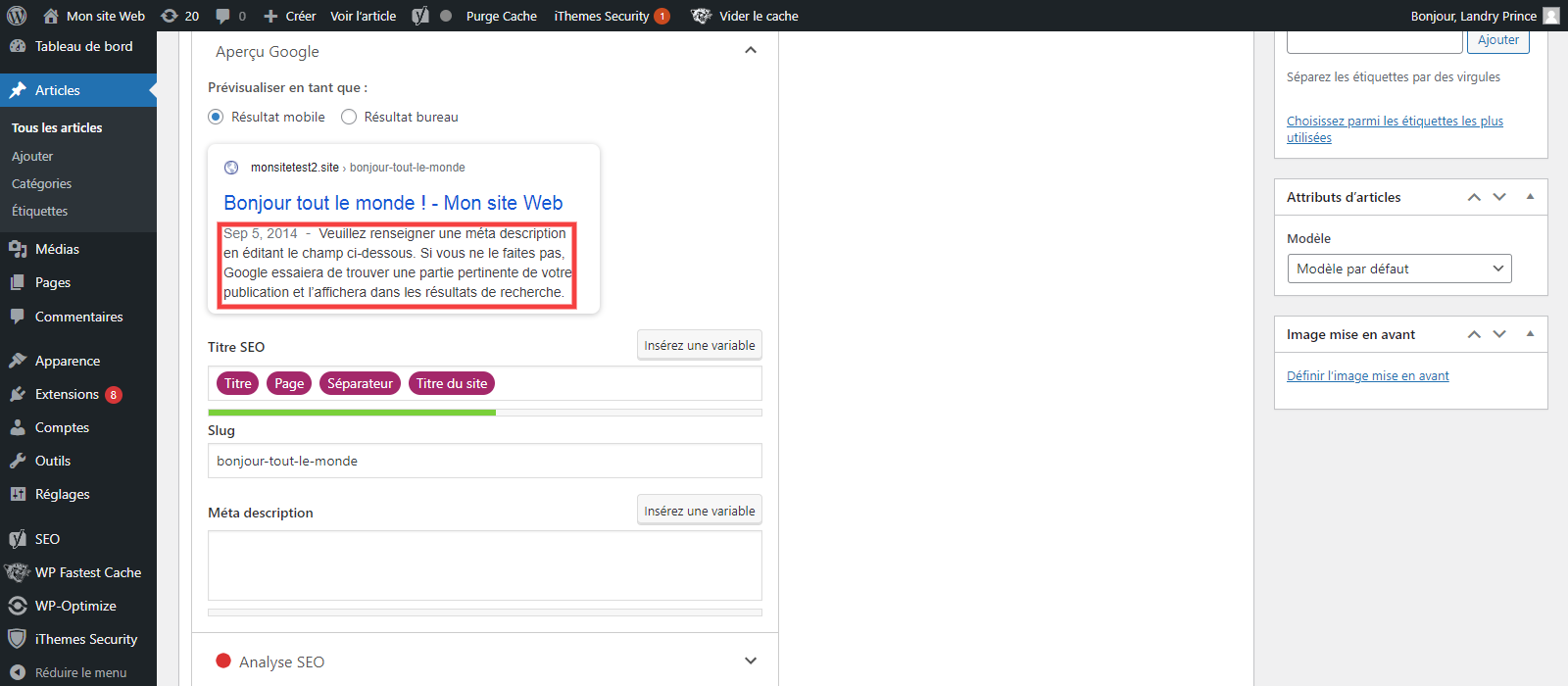Click the user avatar next to Landry Prince

pyautogui.click(x=1551, y=16)
